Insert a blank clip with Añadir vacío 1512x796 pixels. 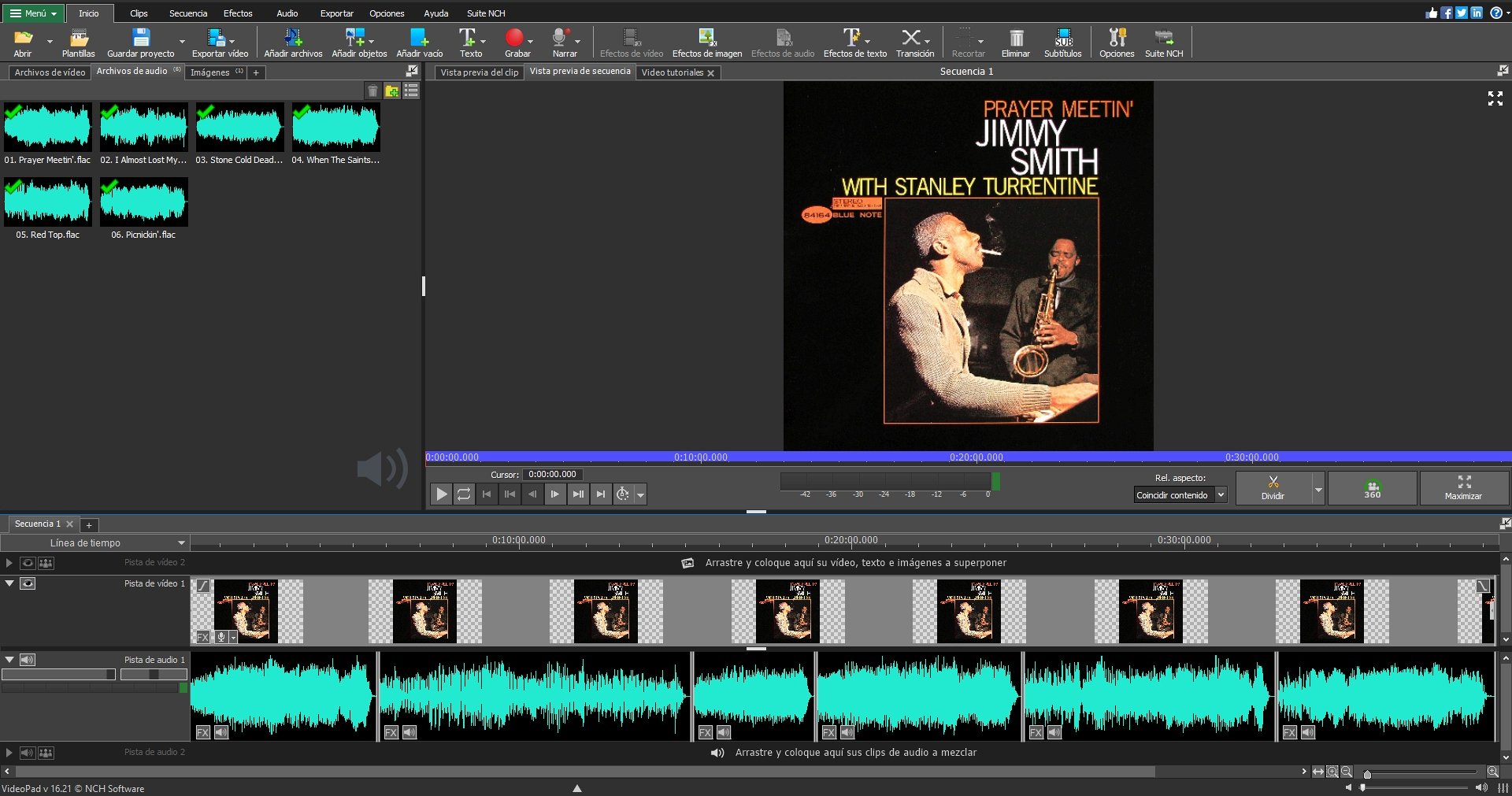tap(419, 43)
